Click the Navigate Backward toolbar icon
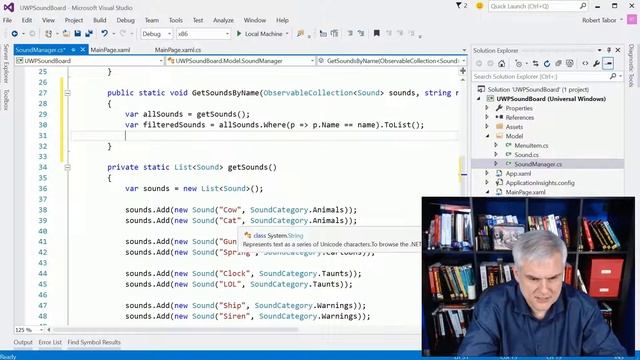Screen dimensions: 640x360 [14, 33]
